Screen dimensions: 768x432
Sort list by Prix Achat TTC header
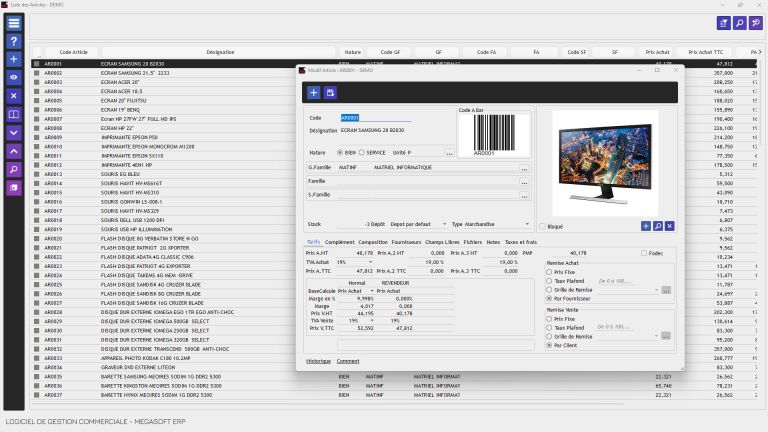click(705, 52)
